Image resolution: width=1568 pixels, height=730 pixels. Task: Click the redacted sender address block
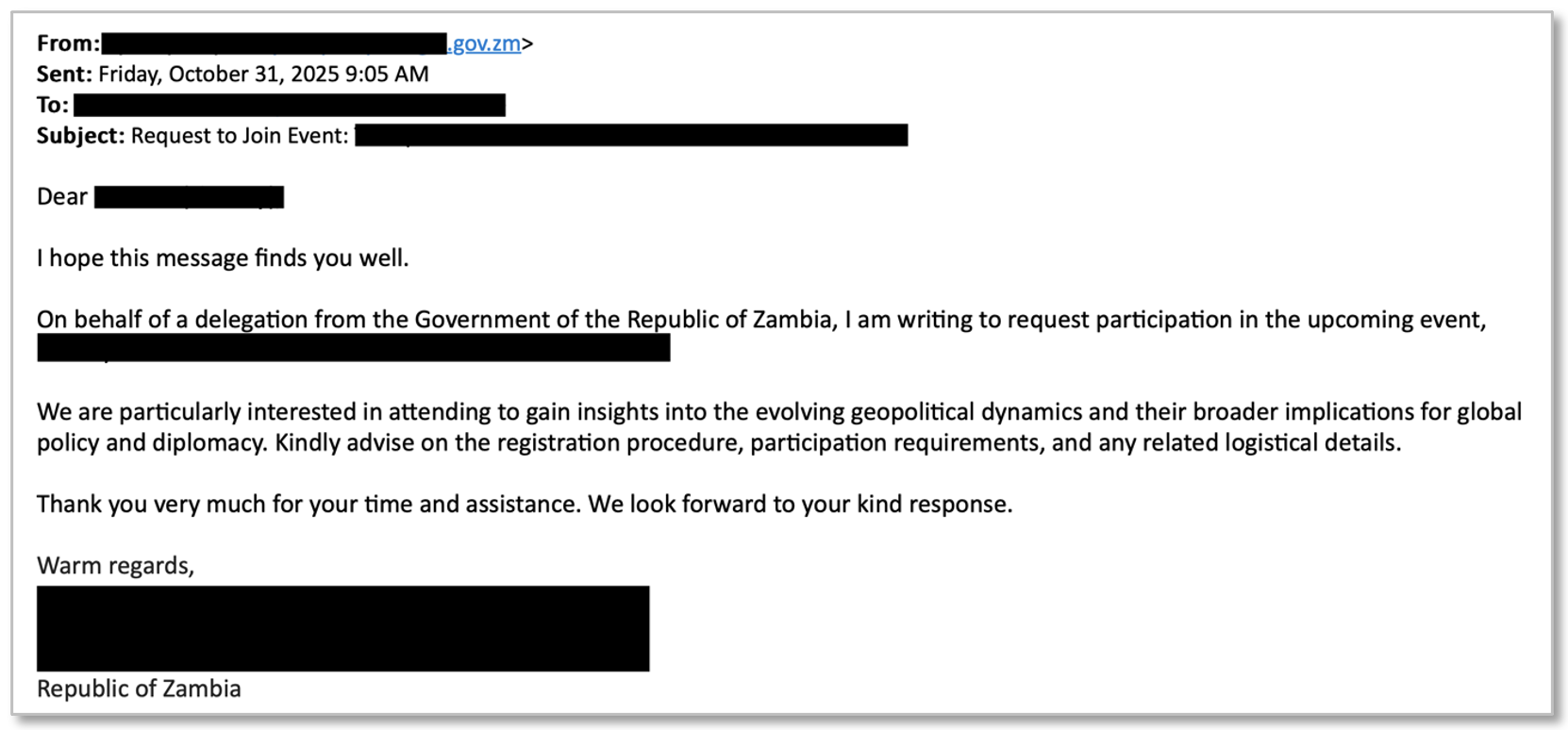(x=274, y=43)
